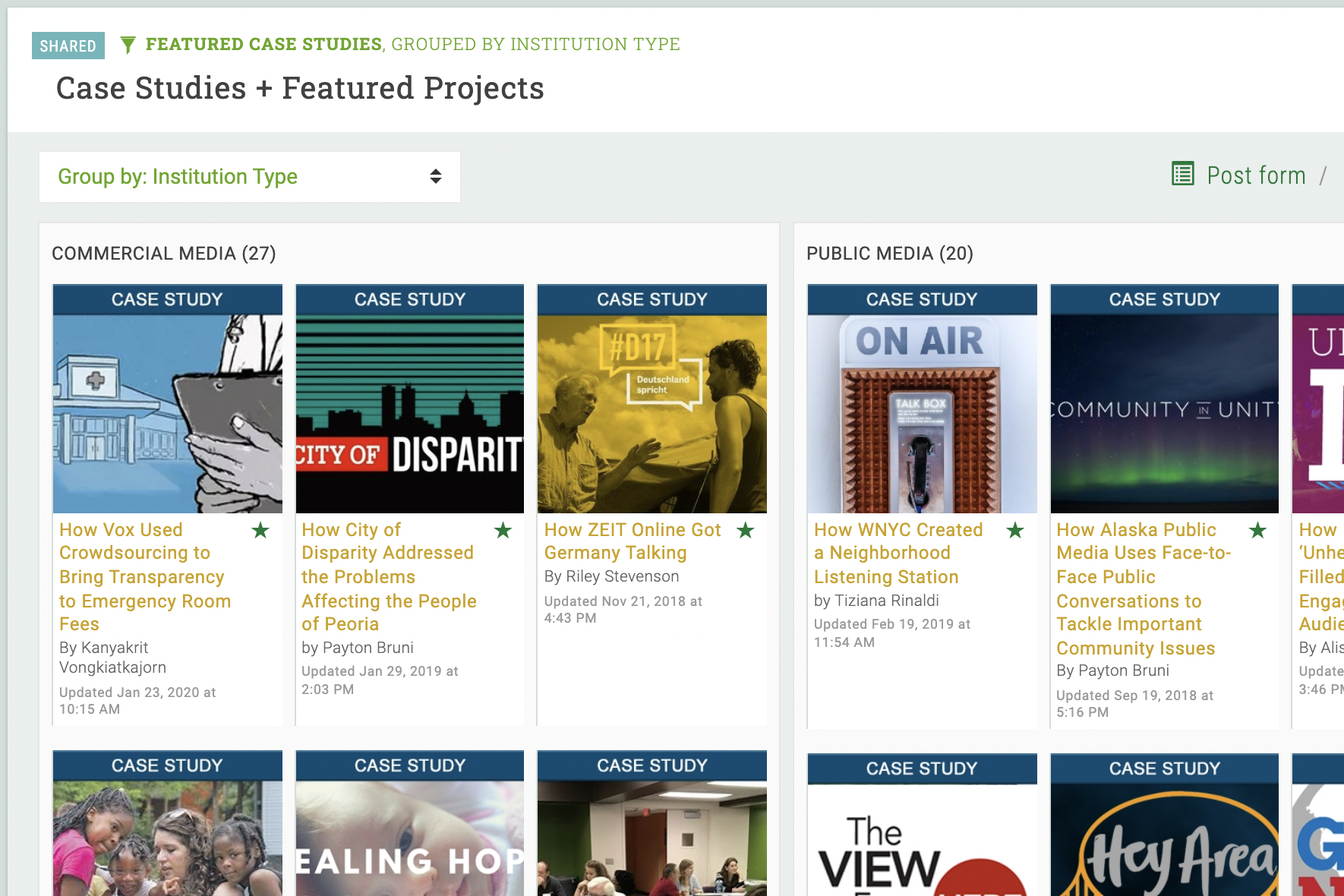Click the dropdown up-down arrow indicator
The width and height of the screenshot is (1344, 896).
click(x=436, y=177)
